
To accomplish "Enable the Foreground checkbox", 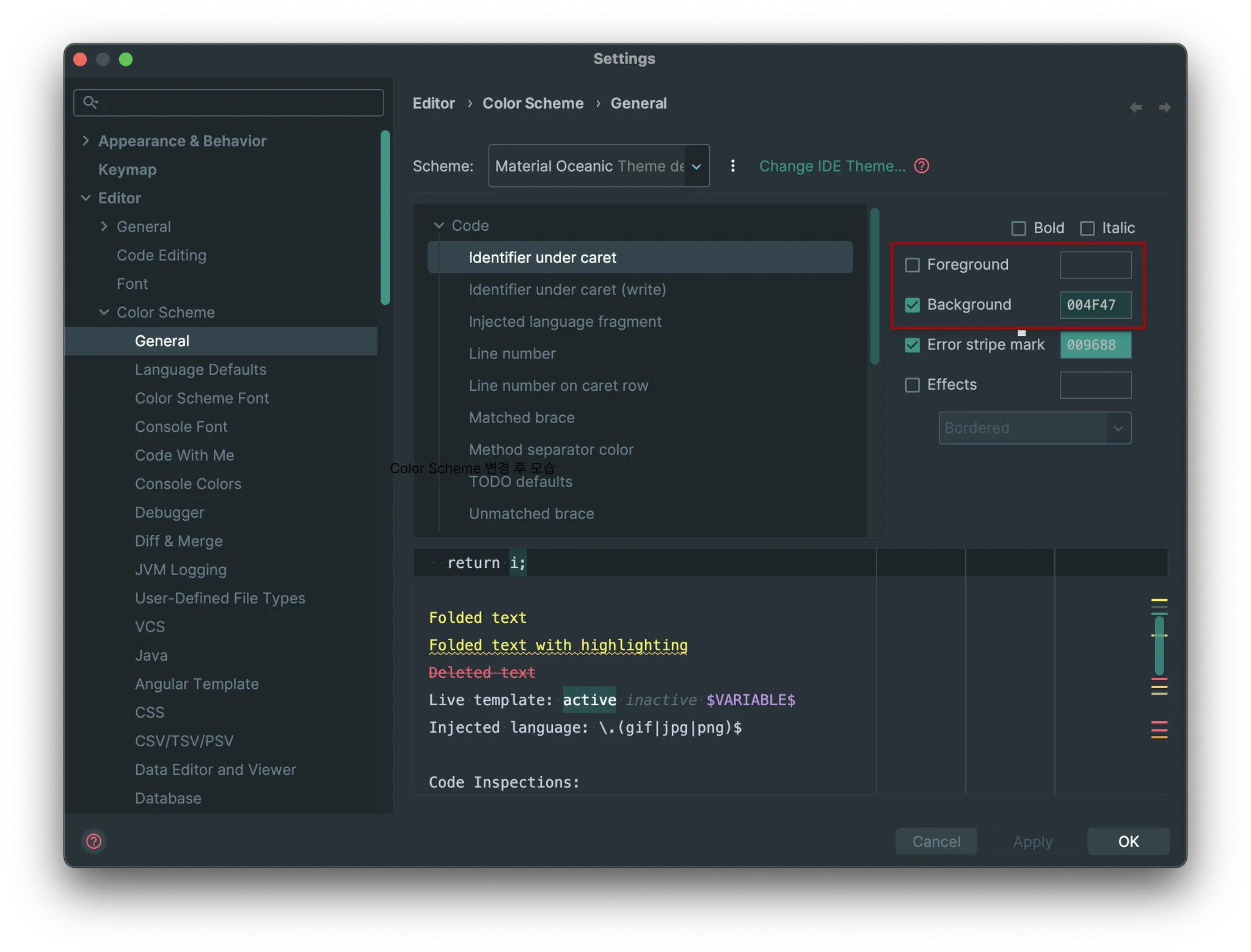I will tap(912, 265).
